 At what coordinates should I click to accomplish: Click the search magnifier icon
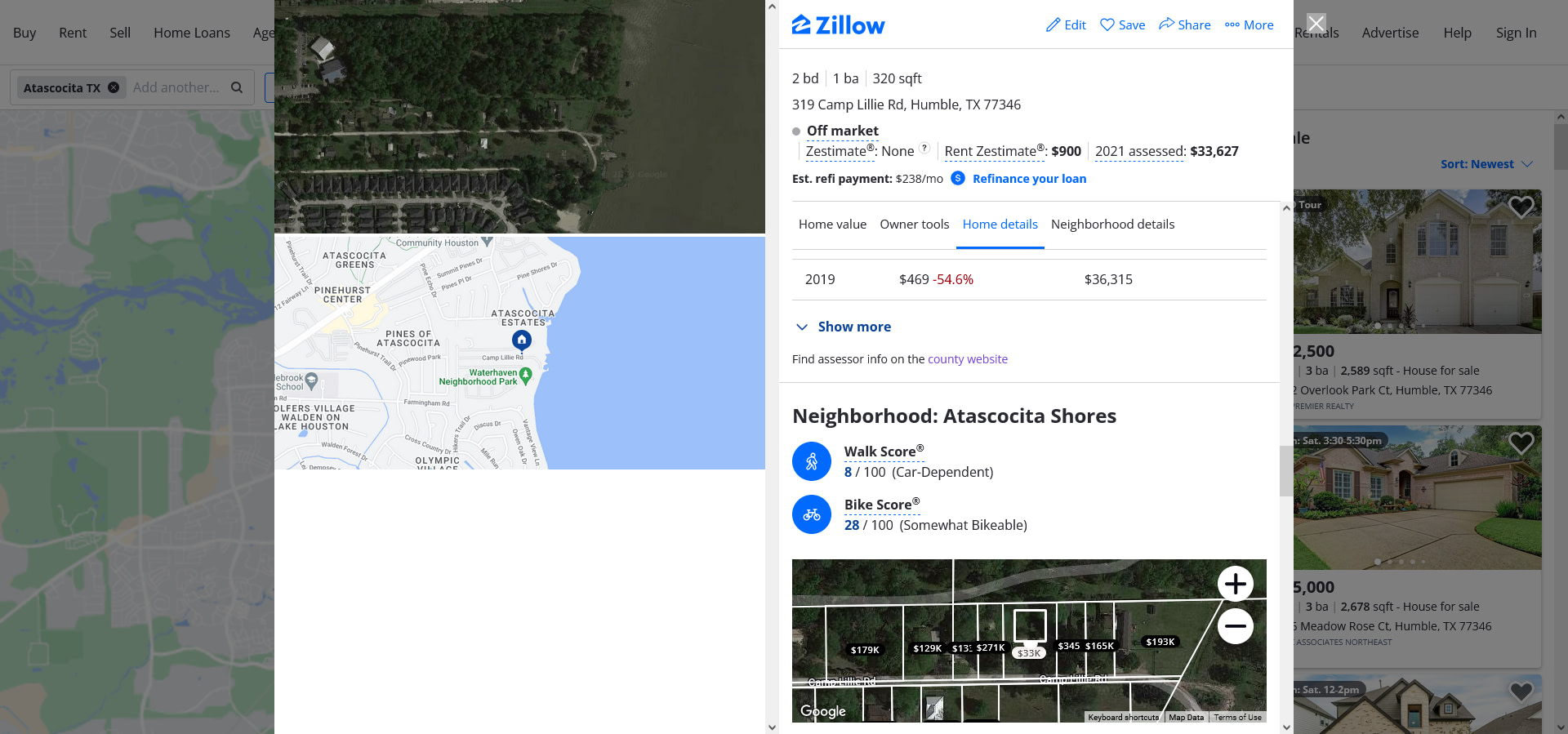[237, 87]
